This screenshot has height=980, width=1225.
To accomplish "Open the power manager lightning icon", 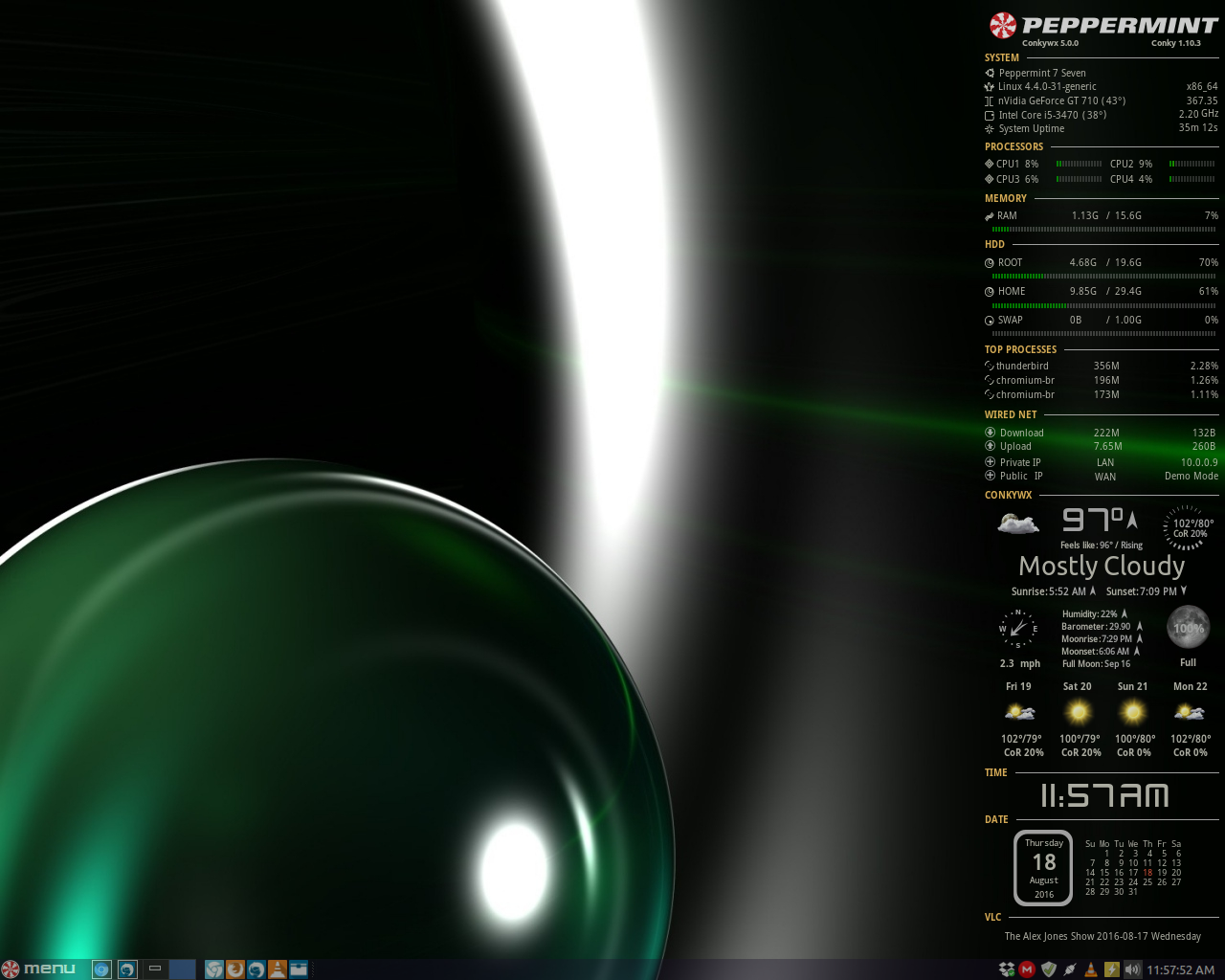I will 1112,969.
